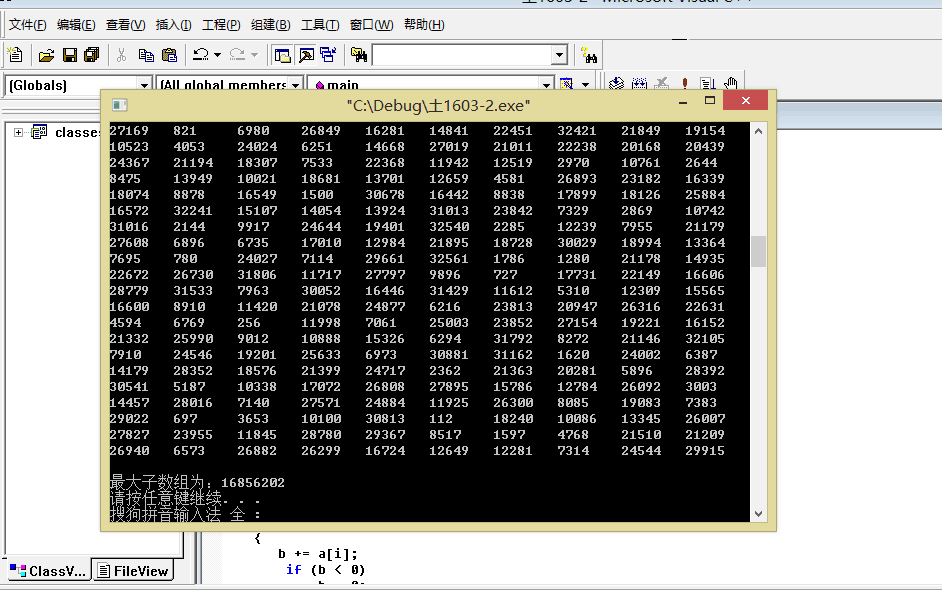Click the Search help icon with question mark
This screenshot has width=942, height=590.
[x=589, y=55]
